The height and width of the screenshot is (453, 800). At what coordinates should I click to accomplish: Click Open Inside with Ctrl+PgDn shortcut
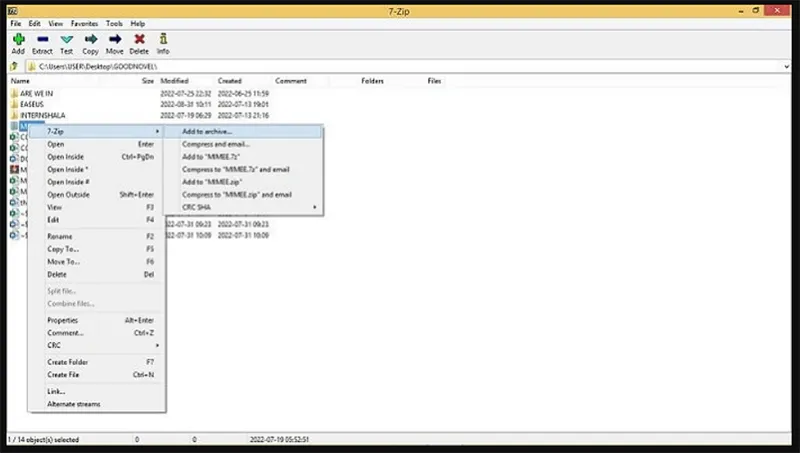(97, 157)
